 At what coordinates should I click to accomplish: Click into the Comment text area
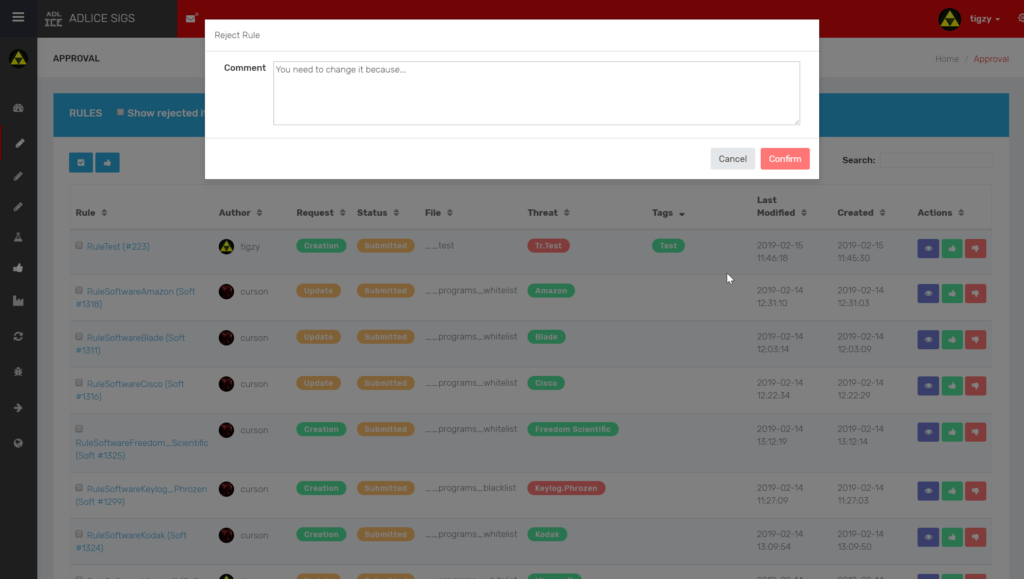pyautogui.click(x=536, y=93)
